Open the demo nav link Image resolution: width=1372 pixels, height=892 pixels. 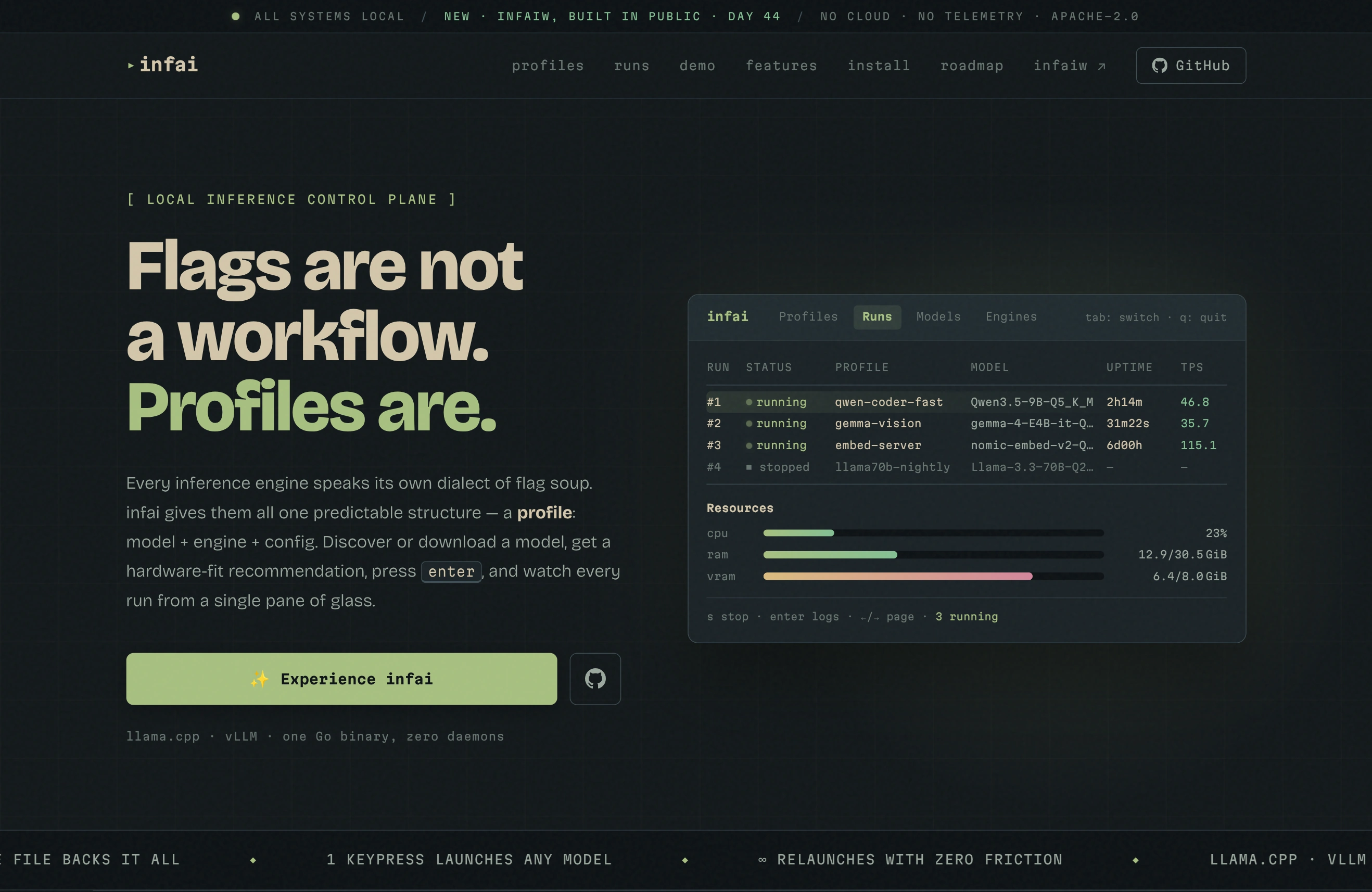point(697,66)
